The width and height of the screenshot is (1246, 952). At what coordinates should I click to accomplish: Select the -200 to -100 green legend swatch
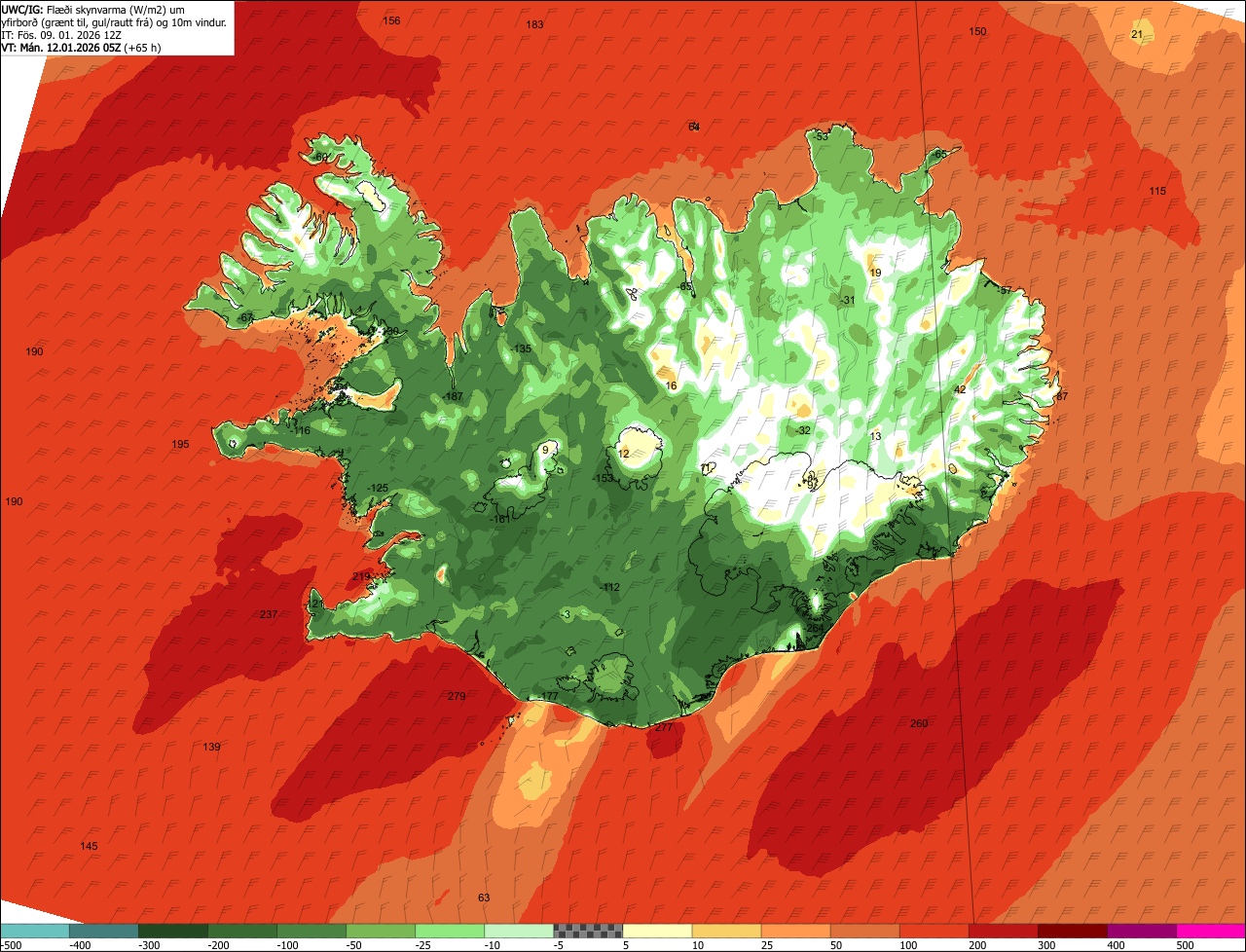pos(242,931)
